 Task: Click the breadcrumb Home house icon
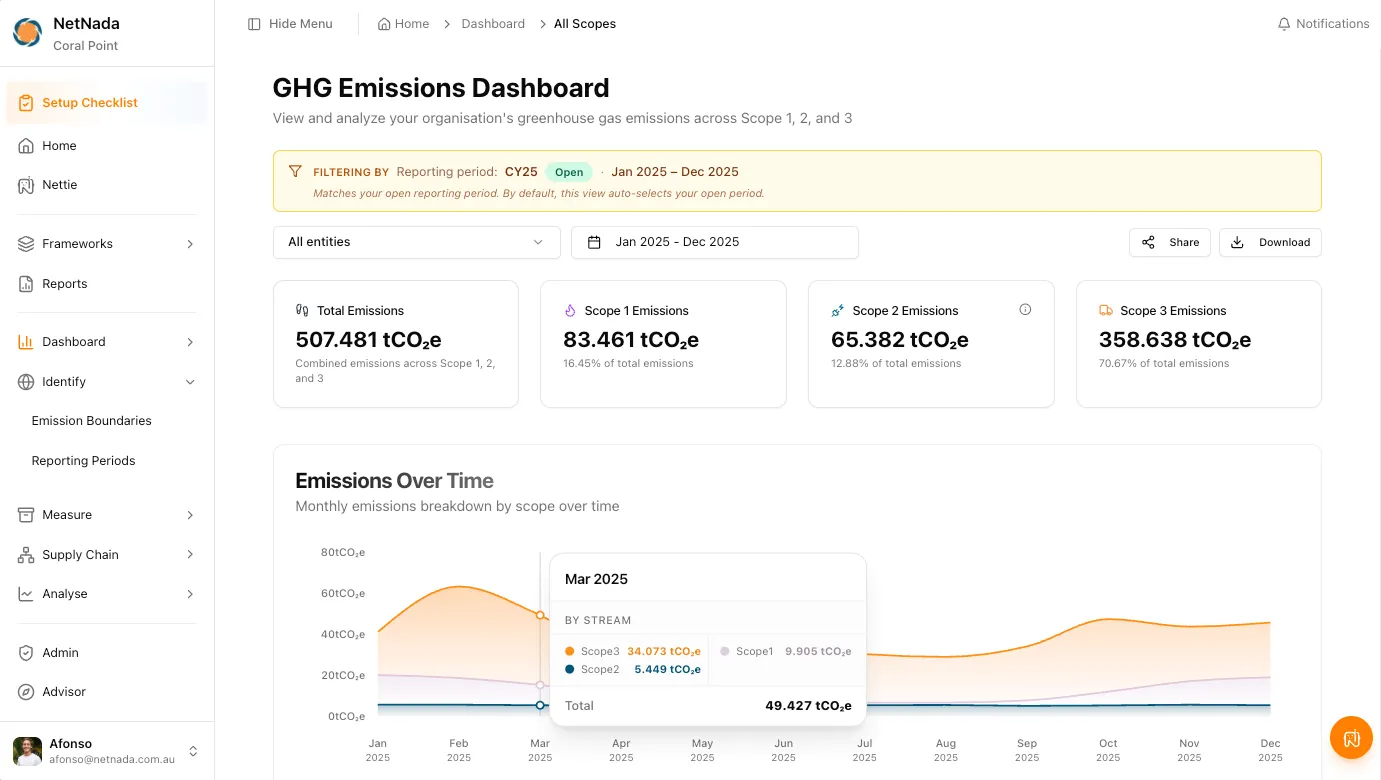coord(384,24)
